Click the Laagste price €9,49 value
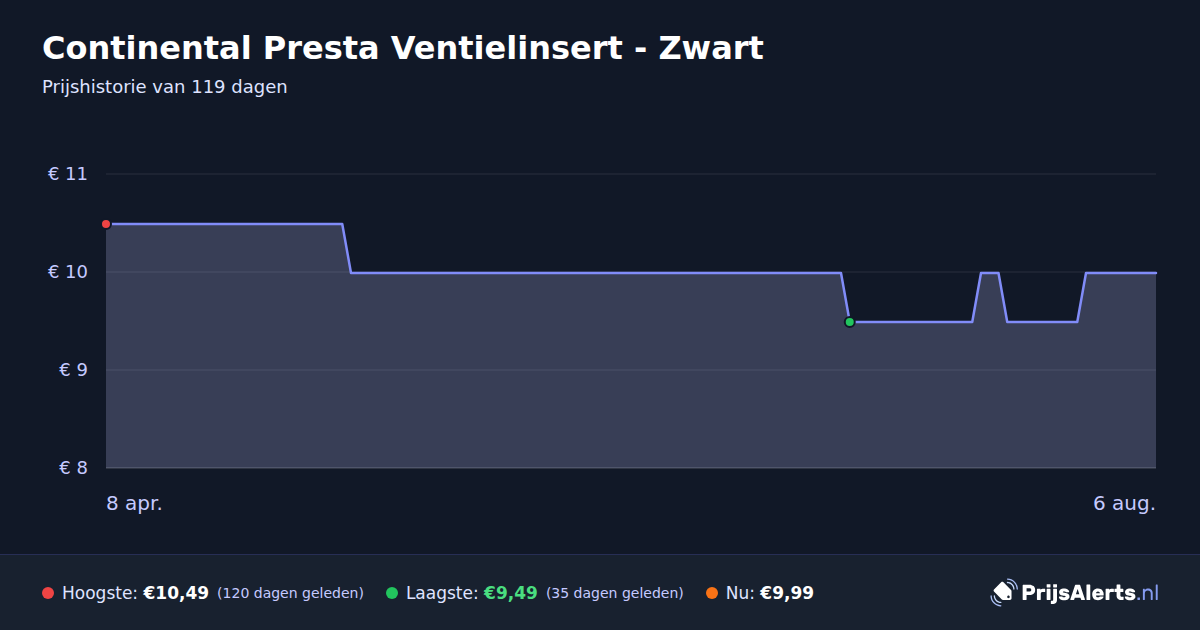This screenshot has height=630, width=1200. (x=510, y=593)
